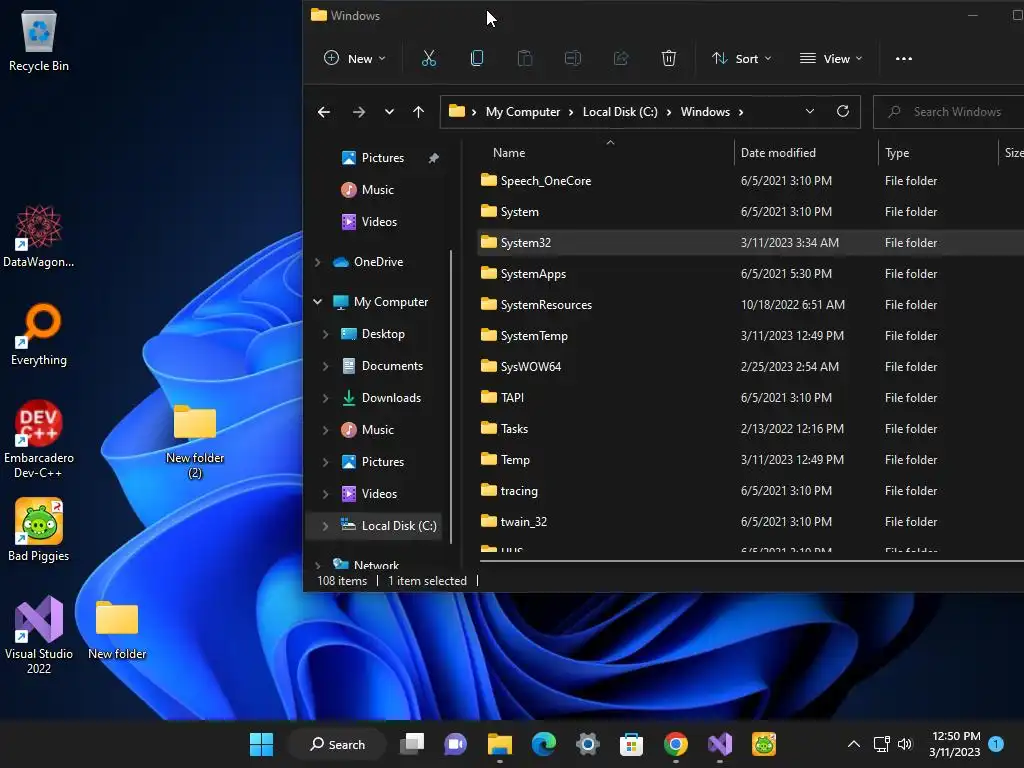1024x768 pixels.
Task: Click the Cut scissors icon in toolbar
Action: tap(428, 59)
